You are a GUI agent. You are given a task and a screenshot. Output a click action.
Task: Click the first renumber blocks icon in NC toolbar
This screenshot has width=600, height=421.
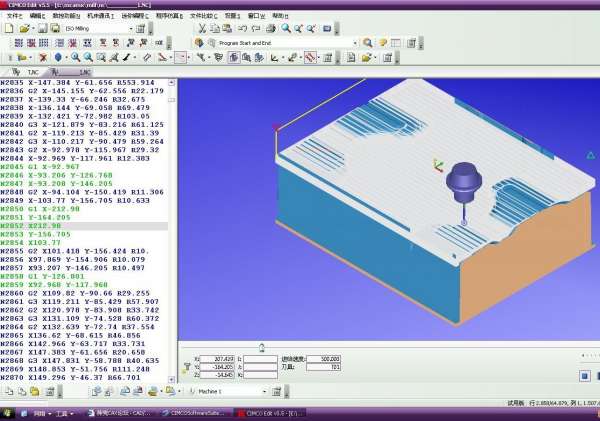click(18, 43)
